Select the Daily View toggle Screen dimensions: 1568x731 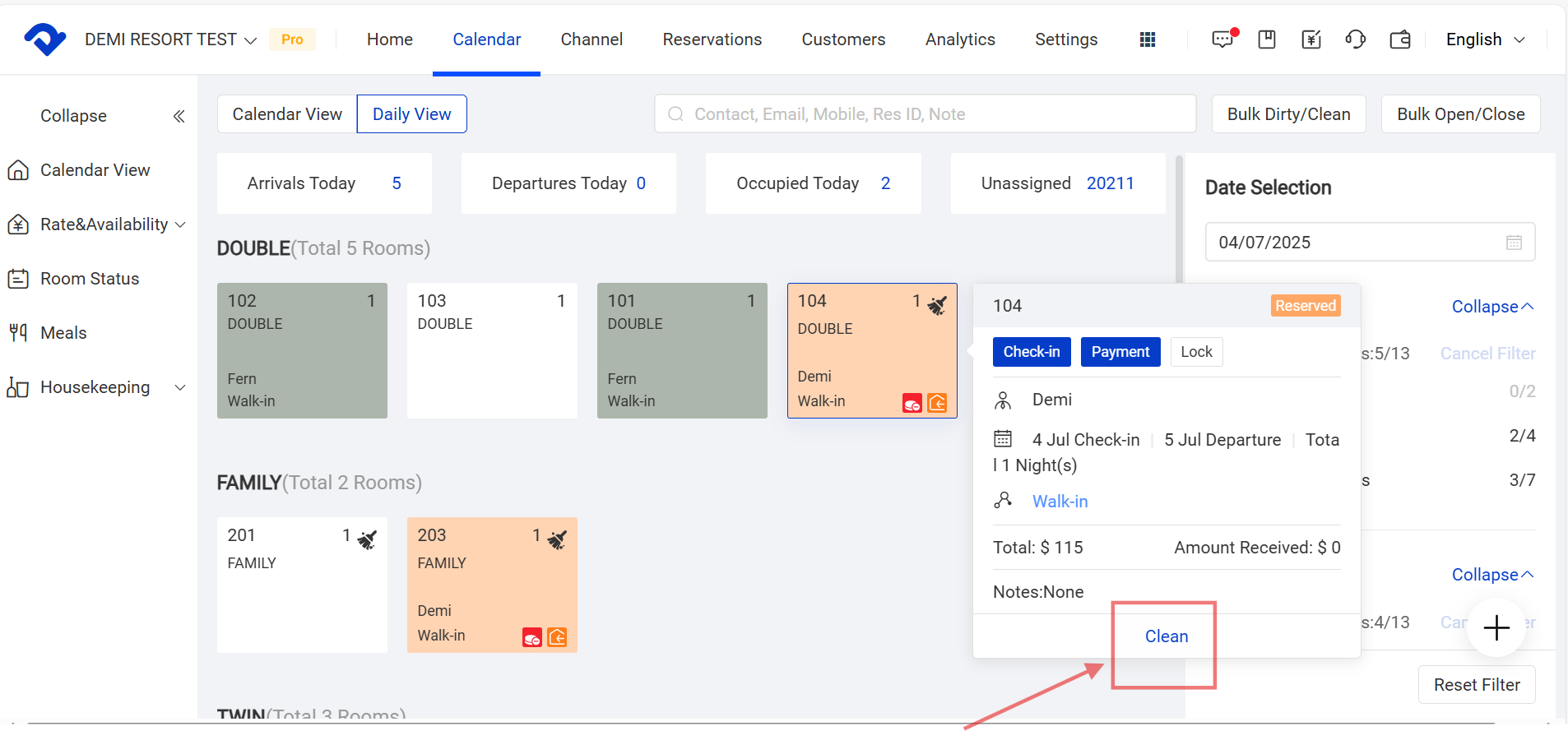tap(411, 114)
